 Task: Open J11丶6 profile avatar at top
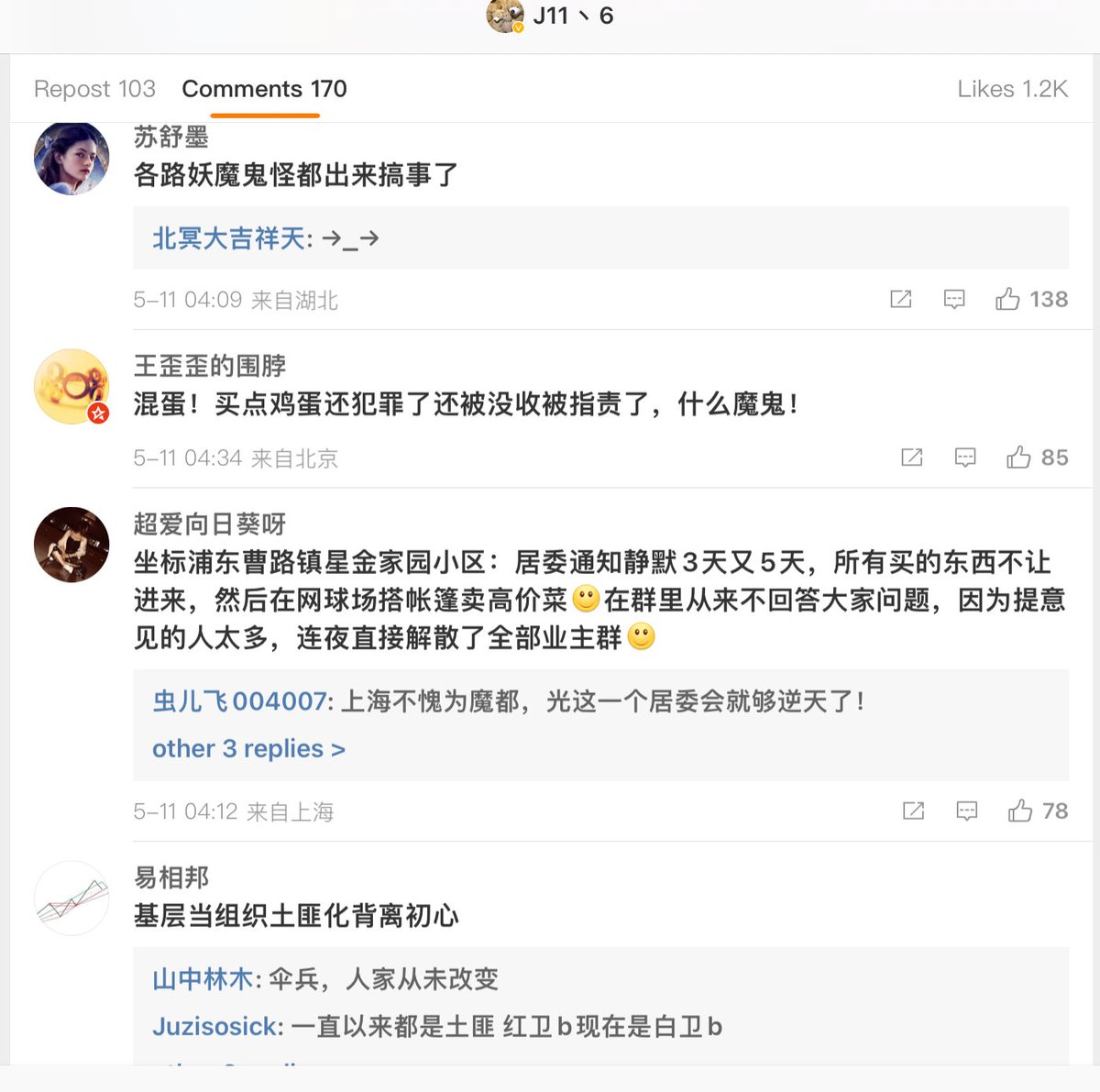pos(505,16)
